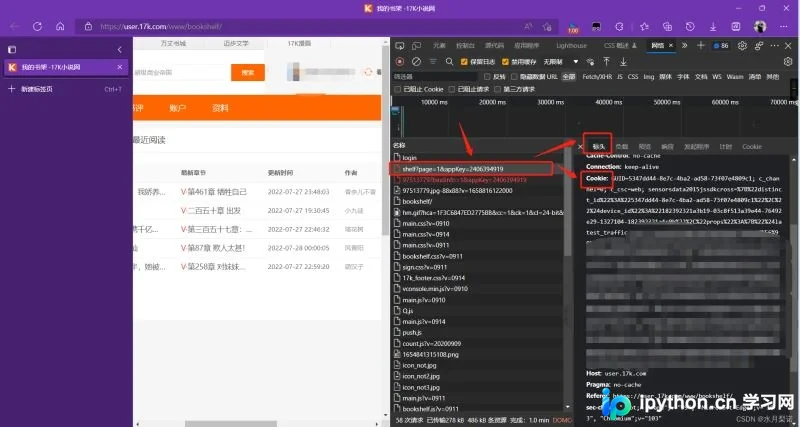Activate DevTools inspect element picker
Image resolution: width=800 pixels, height=427 pixels.
tap(400, 45)
